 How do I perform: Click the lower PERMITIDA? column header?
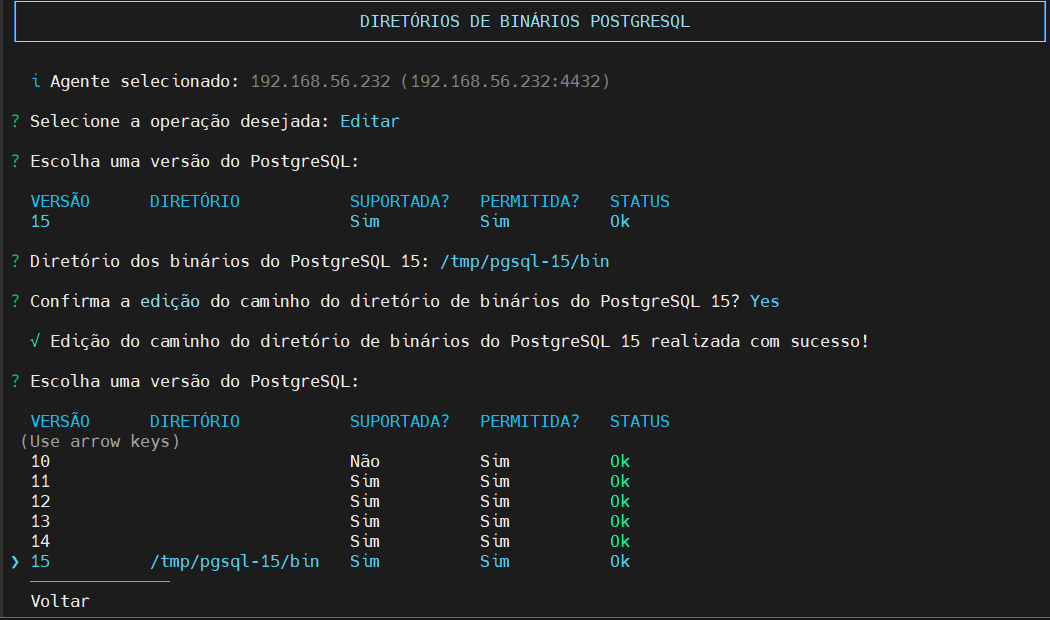[529, 421]
